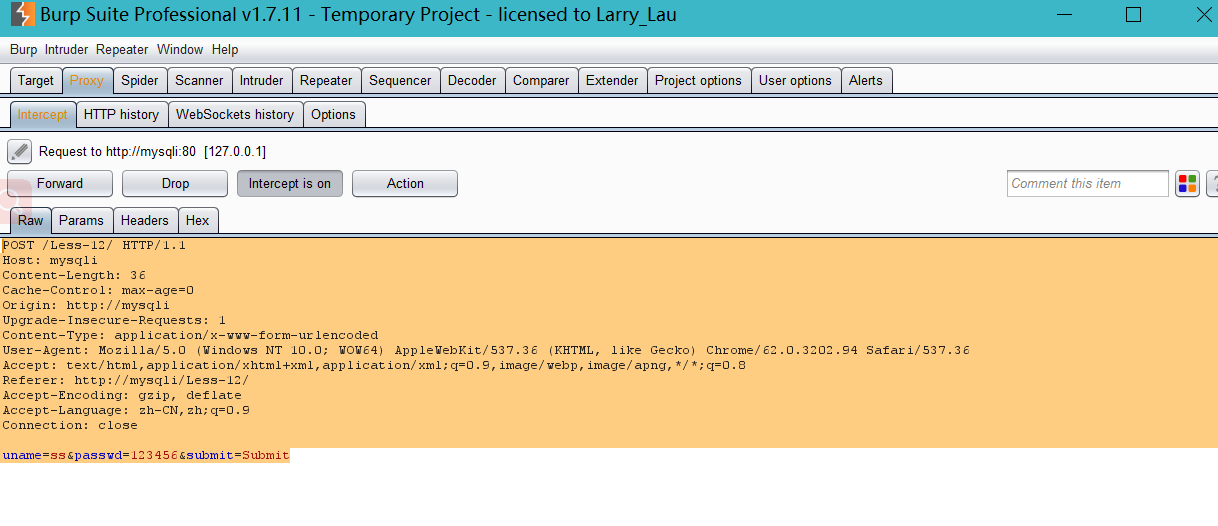
Task: Click the passwd=123456 parameter in body
Action: coord(126,455)
